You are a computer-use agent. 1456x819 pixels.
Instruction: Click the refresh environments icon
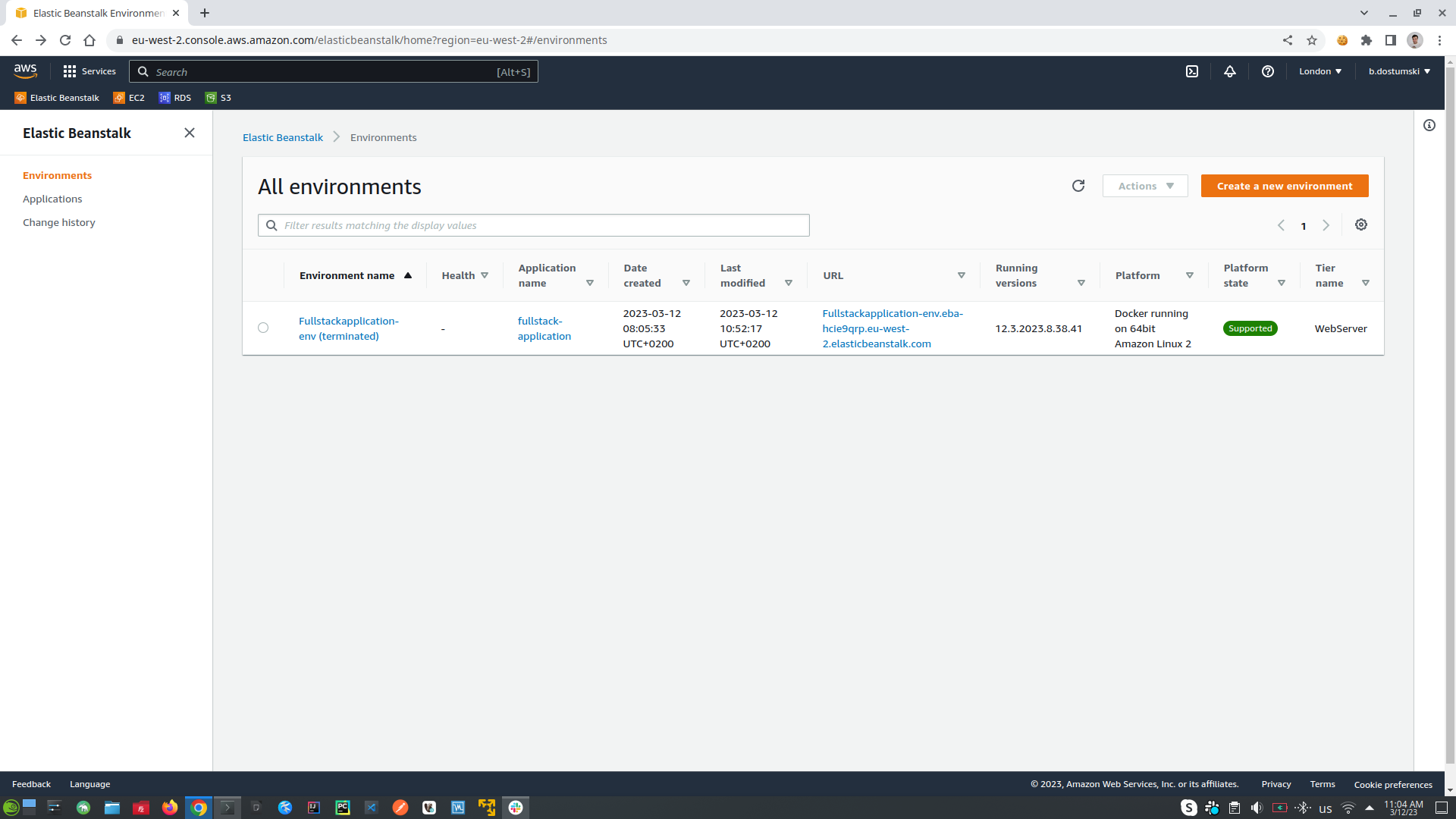[x=1078, y=185]
